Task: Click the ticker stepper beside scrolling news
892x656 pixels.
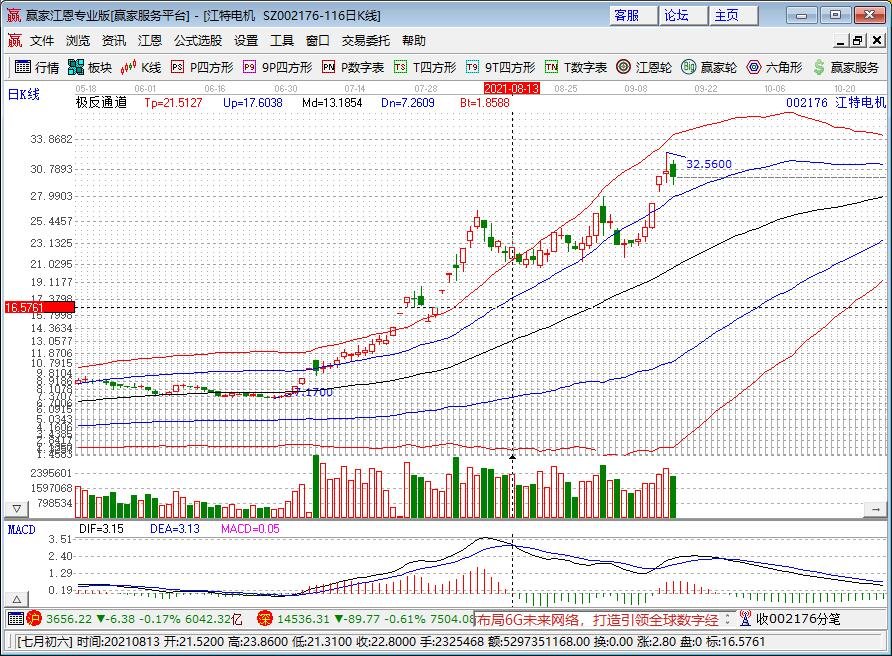Action: tap(727, 618)
